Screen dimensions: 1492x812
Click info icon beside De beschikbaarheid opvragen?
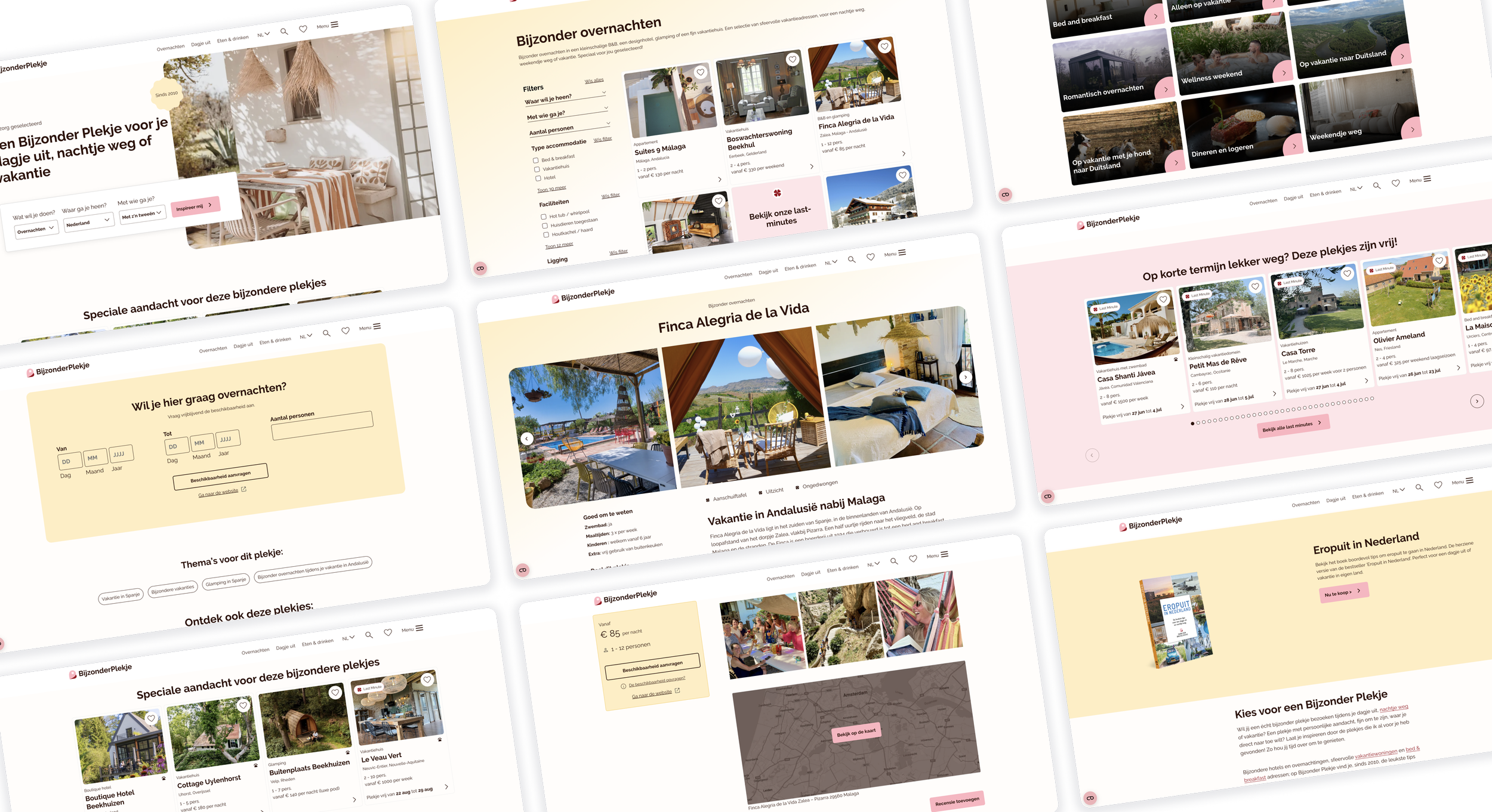(x=624, y=686)
